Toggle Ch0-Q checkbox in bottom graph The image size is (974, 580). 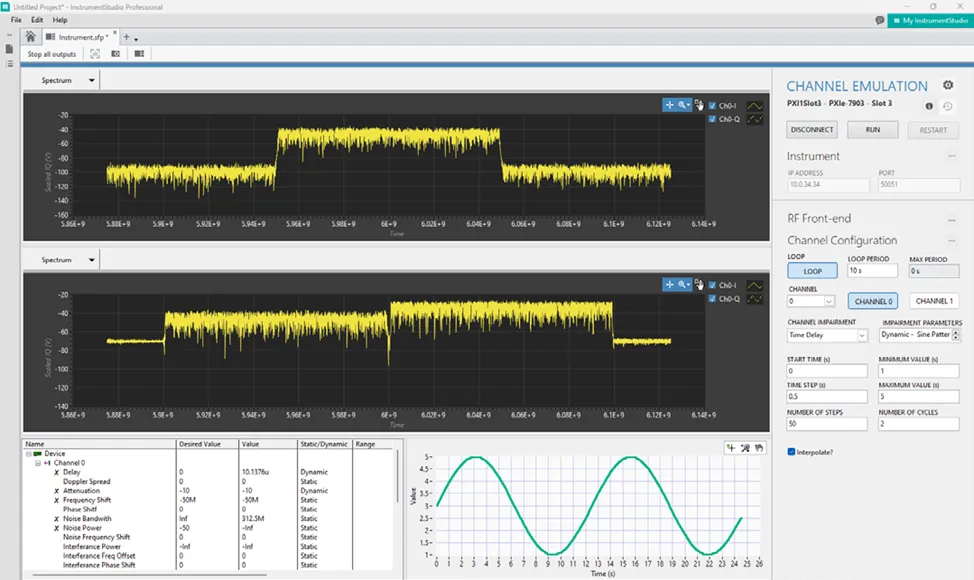point(712,299)
